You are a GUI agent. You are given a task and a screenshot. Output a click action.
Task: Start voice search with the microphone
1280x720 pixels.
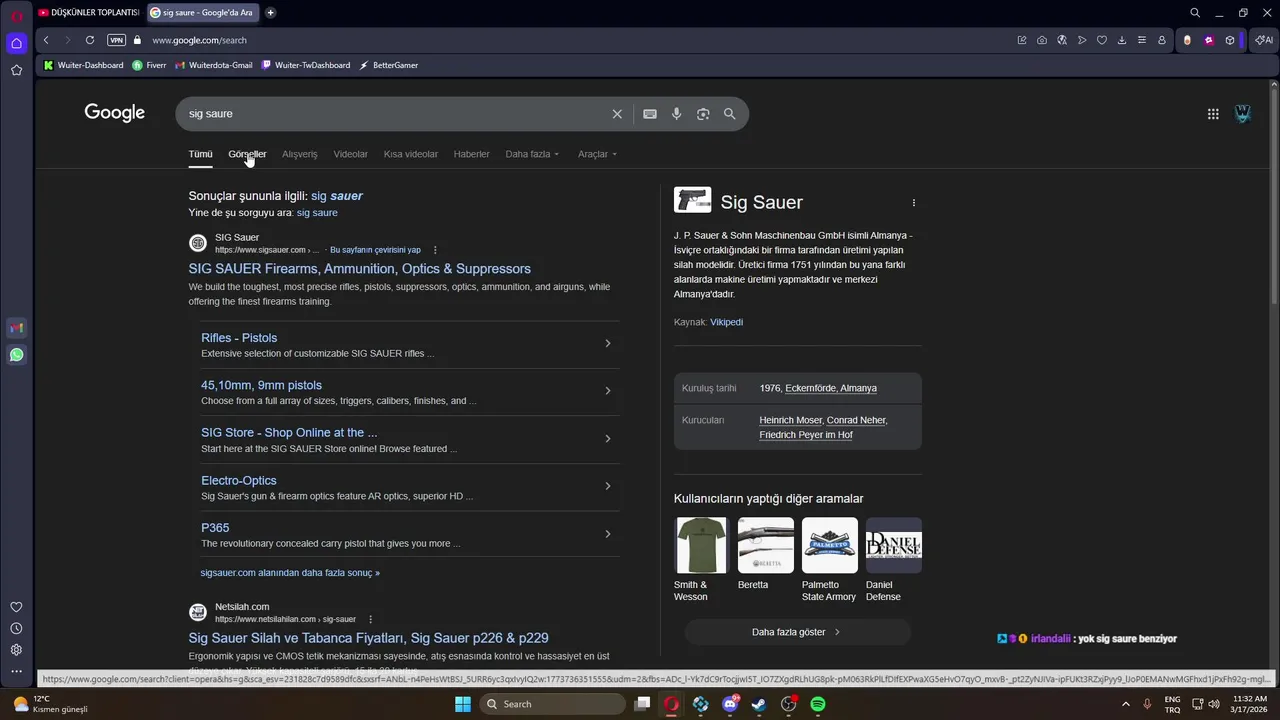pos(677,114)
